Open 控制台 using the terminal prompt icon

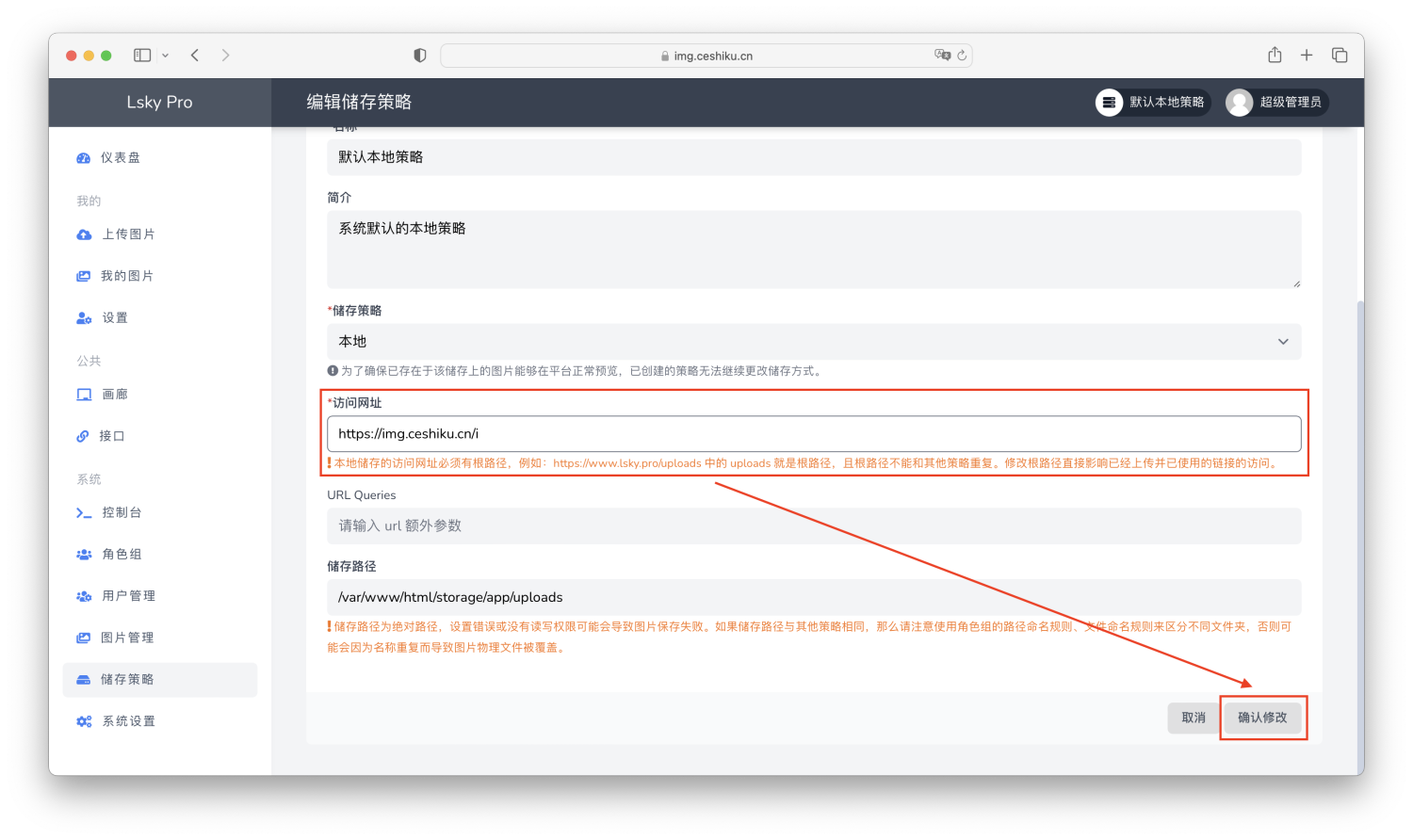84,513
